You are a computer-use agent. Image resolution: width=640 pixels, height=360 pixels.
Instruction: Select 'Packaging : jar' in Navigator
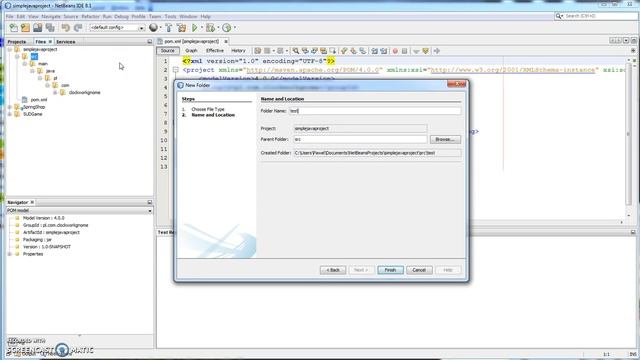pos(37,240)
